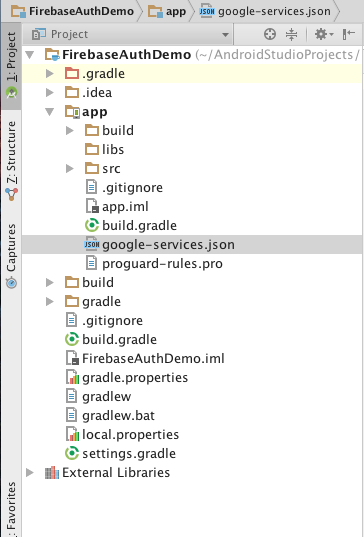Select the top-level gradle folder name
364x537 pixels.
tap(101, 302)
